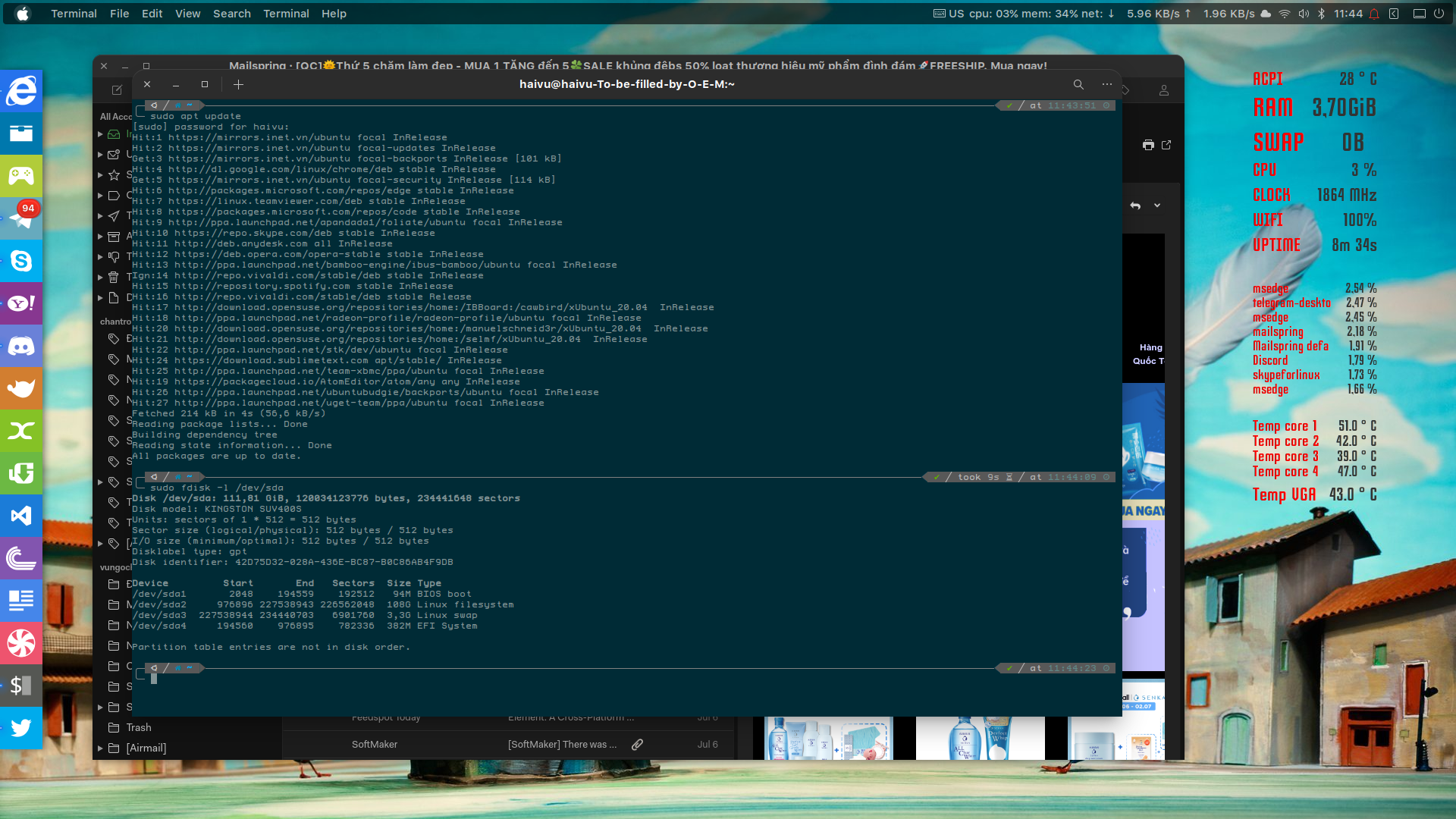Screen dimensions: 1456x819
Task: Open the Wi-Fi indicator in the top panel
Action: [1285, 14]
